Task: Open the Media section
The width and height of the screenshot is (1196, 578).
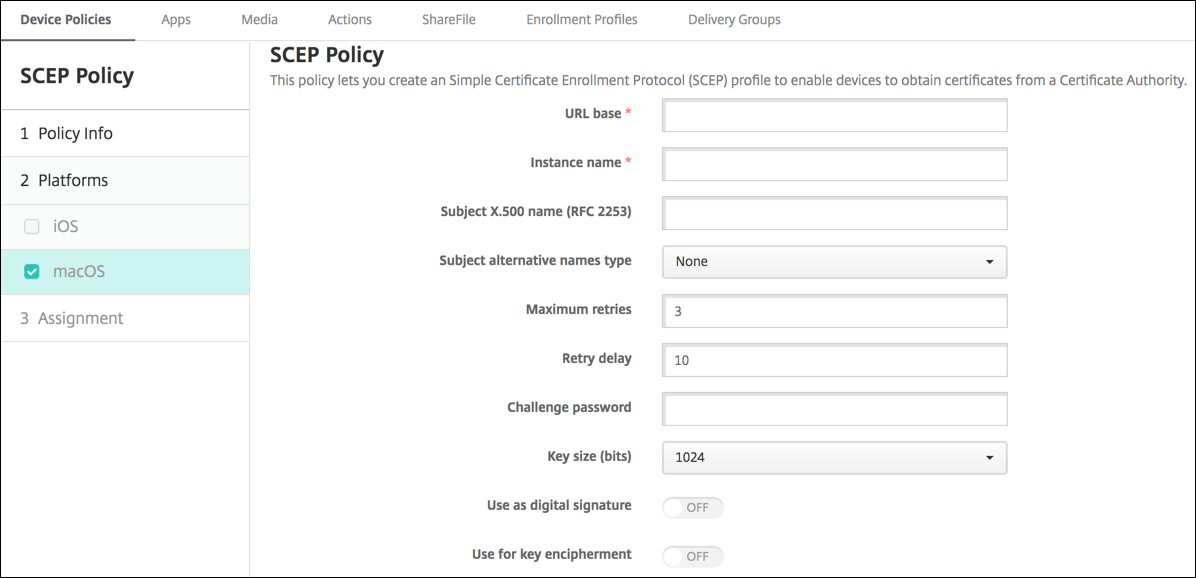Action: (x=259, y=19)
